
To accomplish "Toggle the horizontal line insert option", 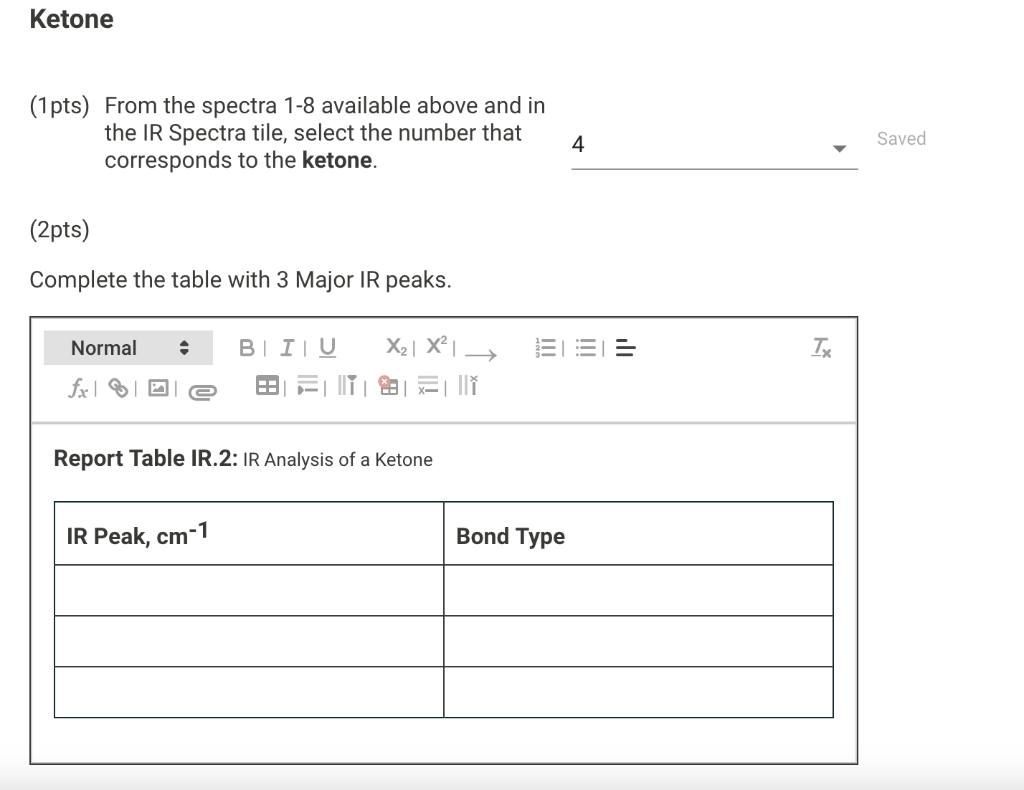I will coord(624,348).
